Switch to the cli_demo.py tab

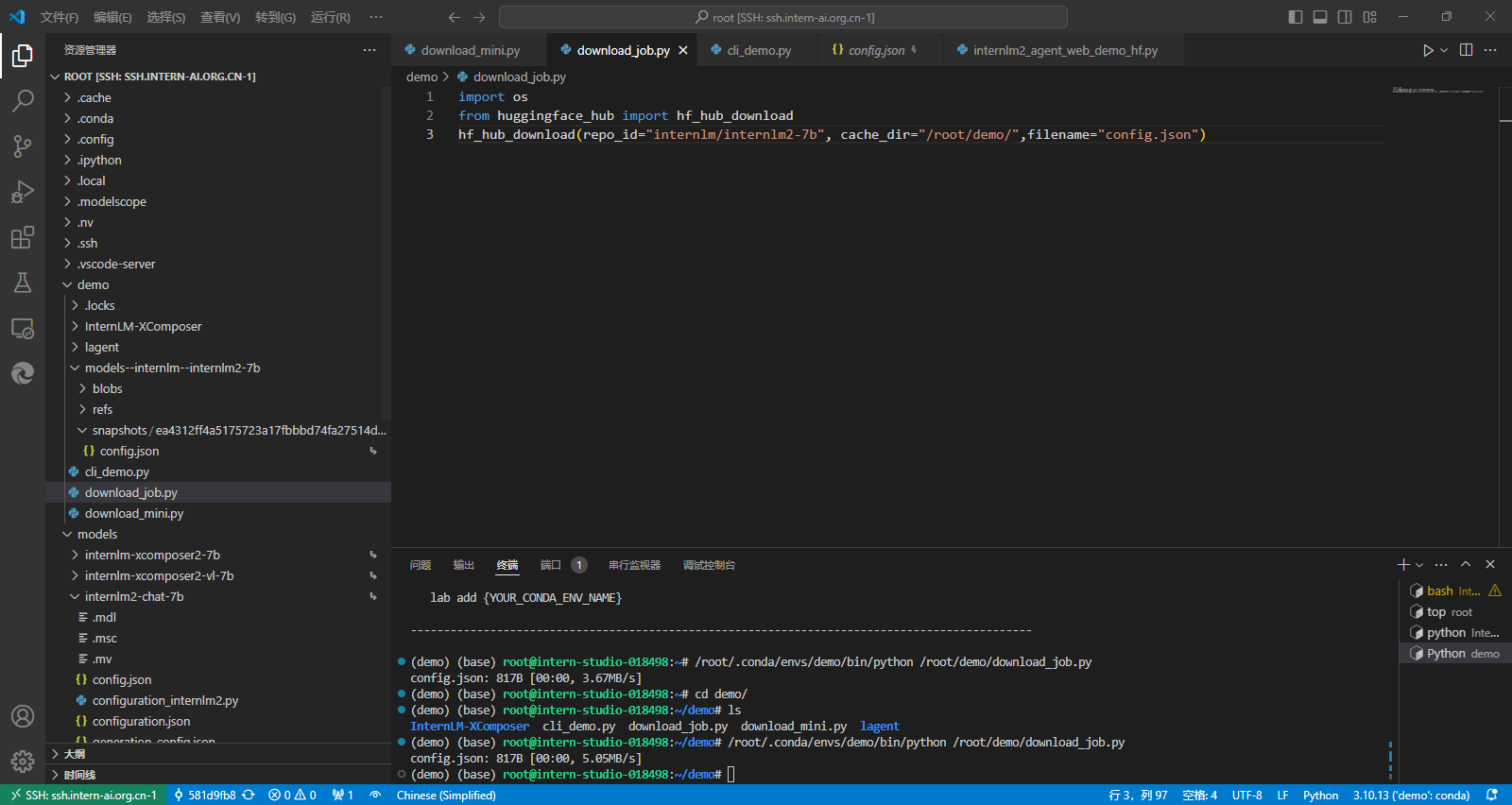[758, 50]
